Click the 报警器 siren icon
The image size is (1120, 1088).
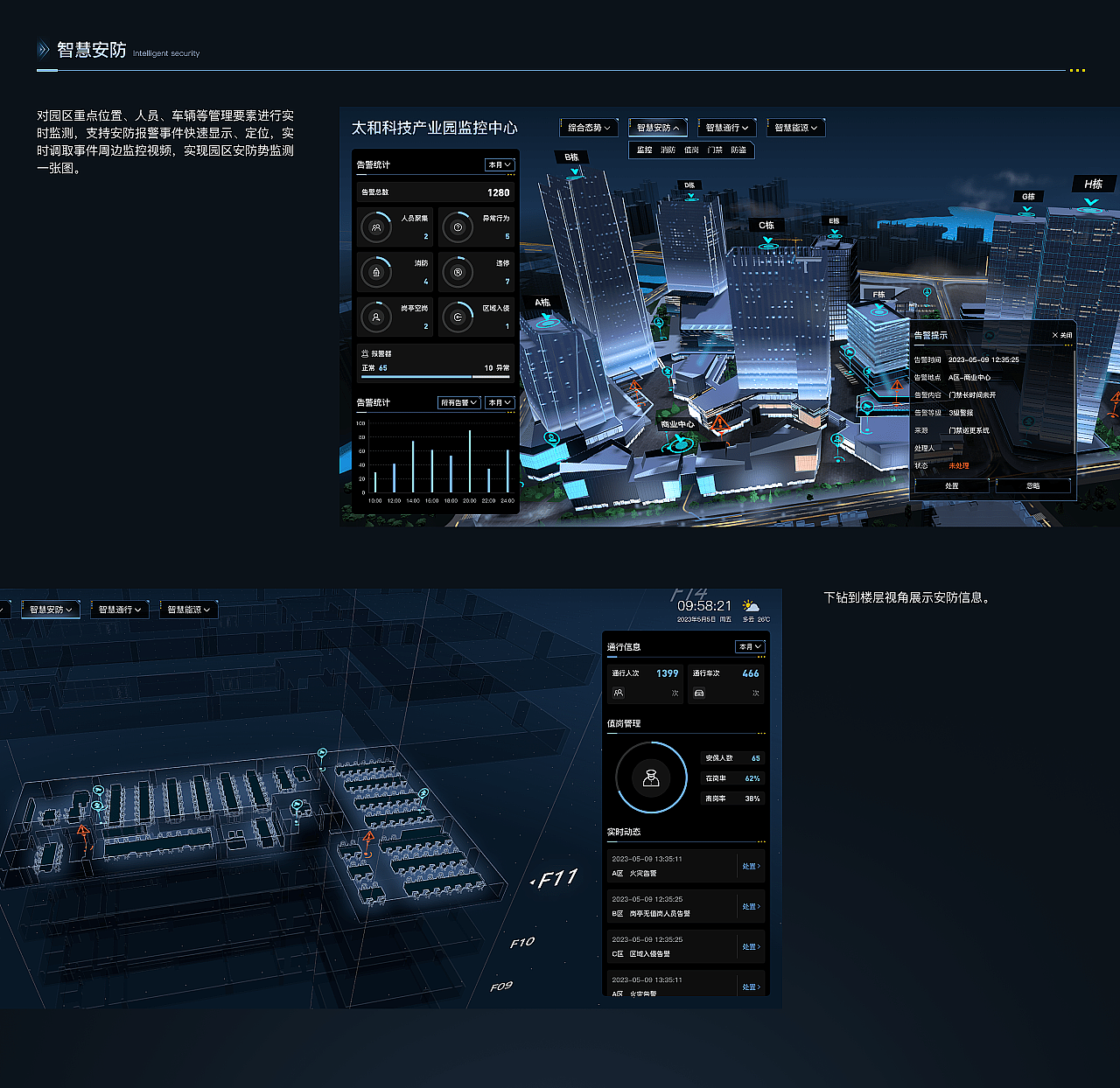pyautogui.click(x=365, y=353)
